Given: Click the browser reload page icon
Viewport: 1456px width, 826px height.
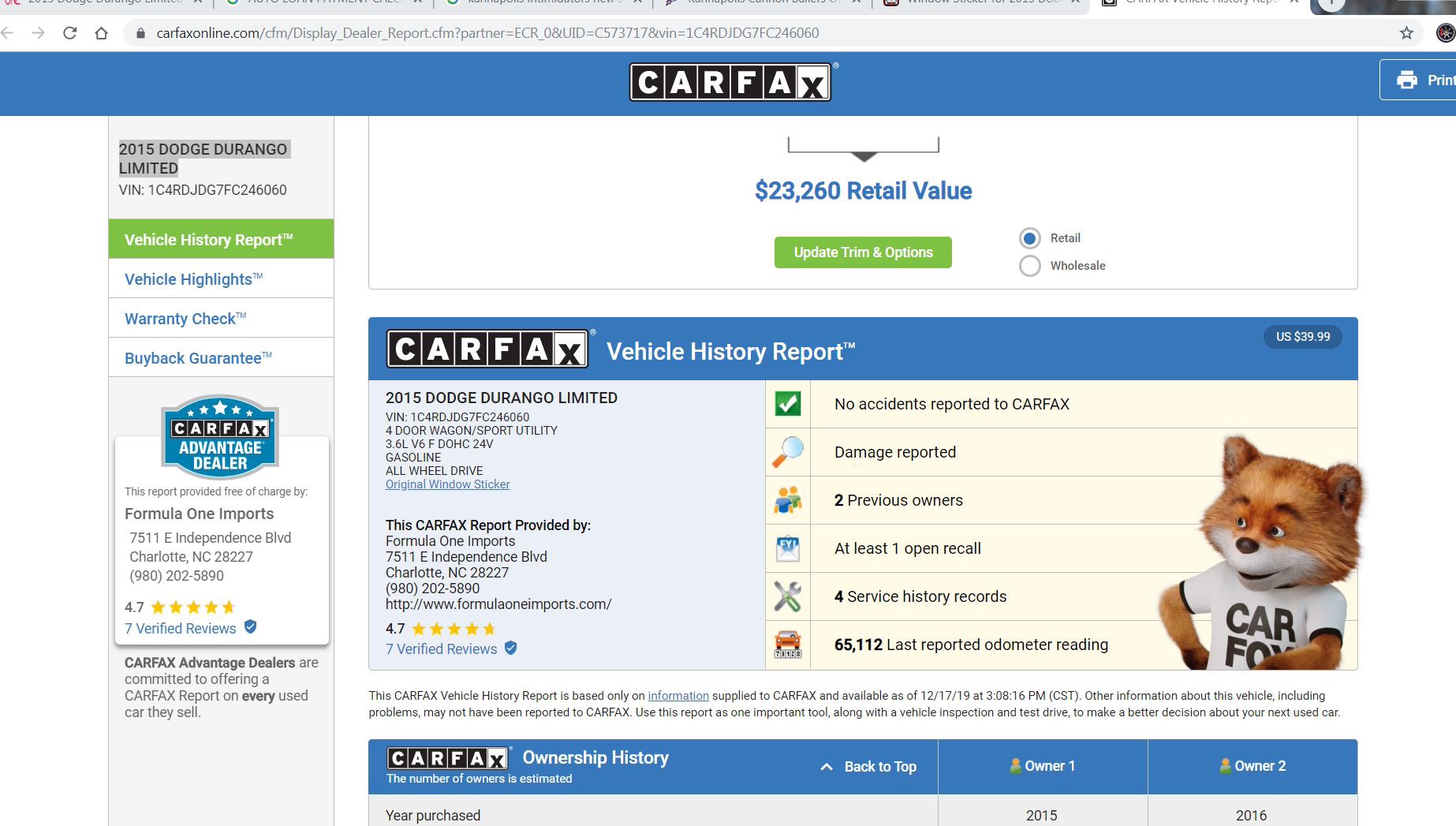Looking at the screenshot, I should (70, 33).
